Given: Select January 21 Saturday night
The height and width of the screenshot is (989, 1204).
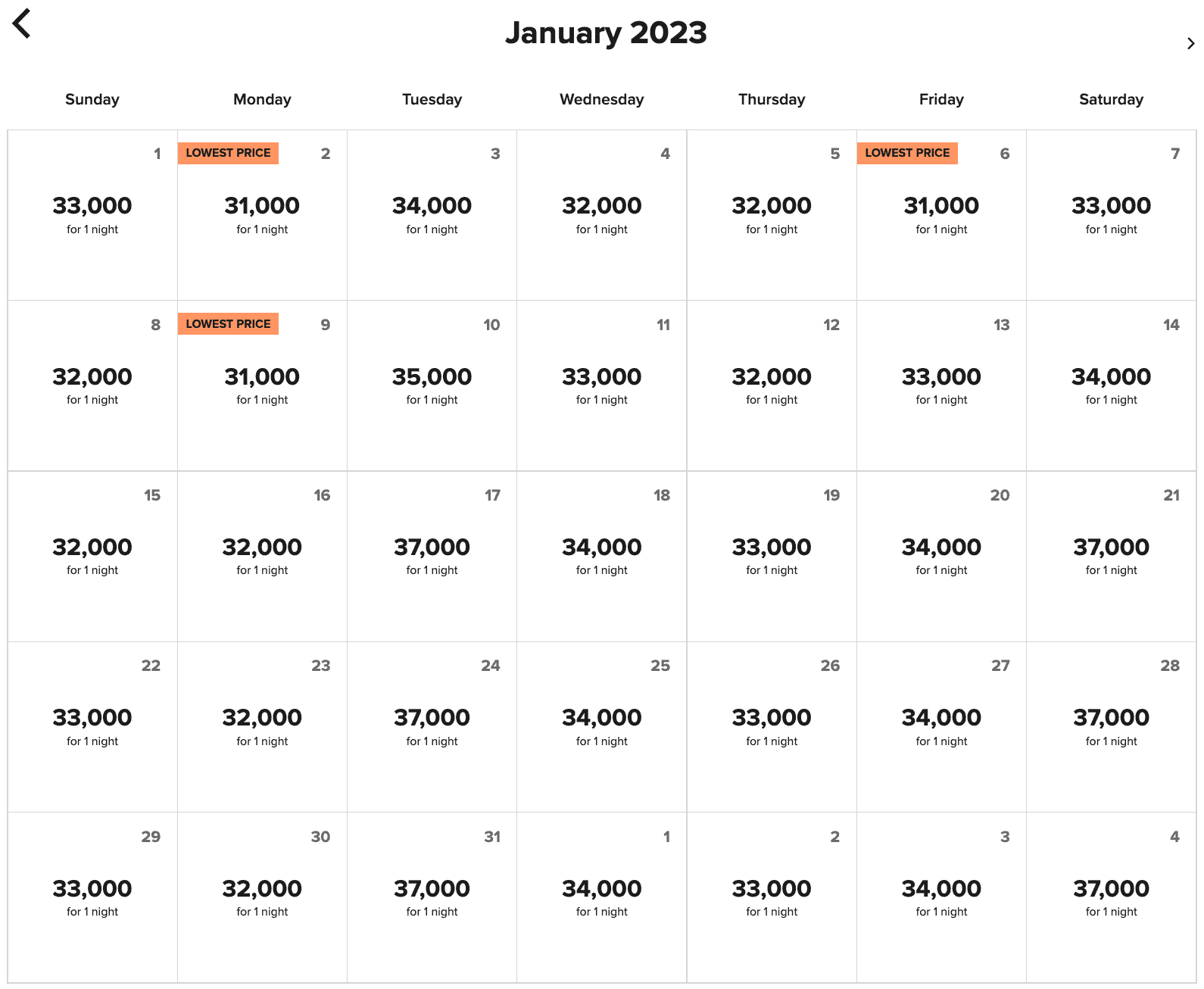Looking at the screenshot, I should pos(1111,556).
